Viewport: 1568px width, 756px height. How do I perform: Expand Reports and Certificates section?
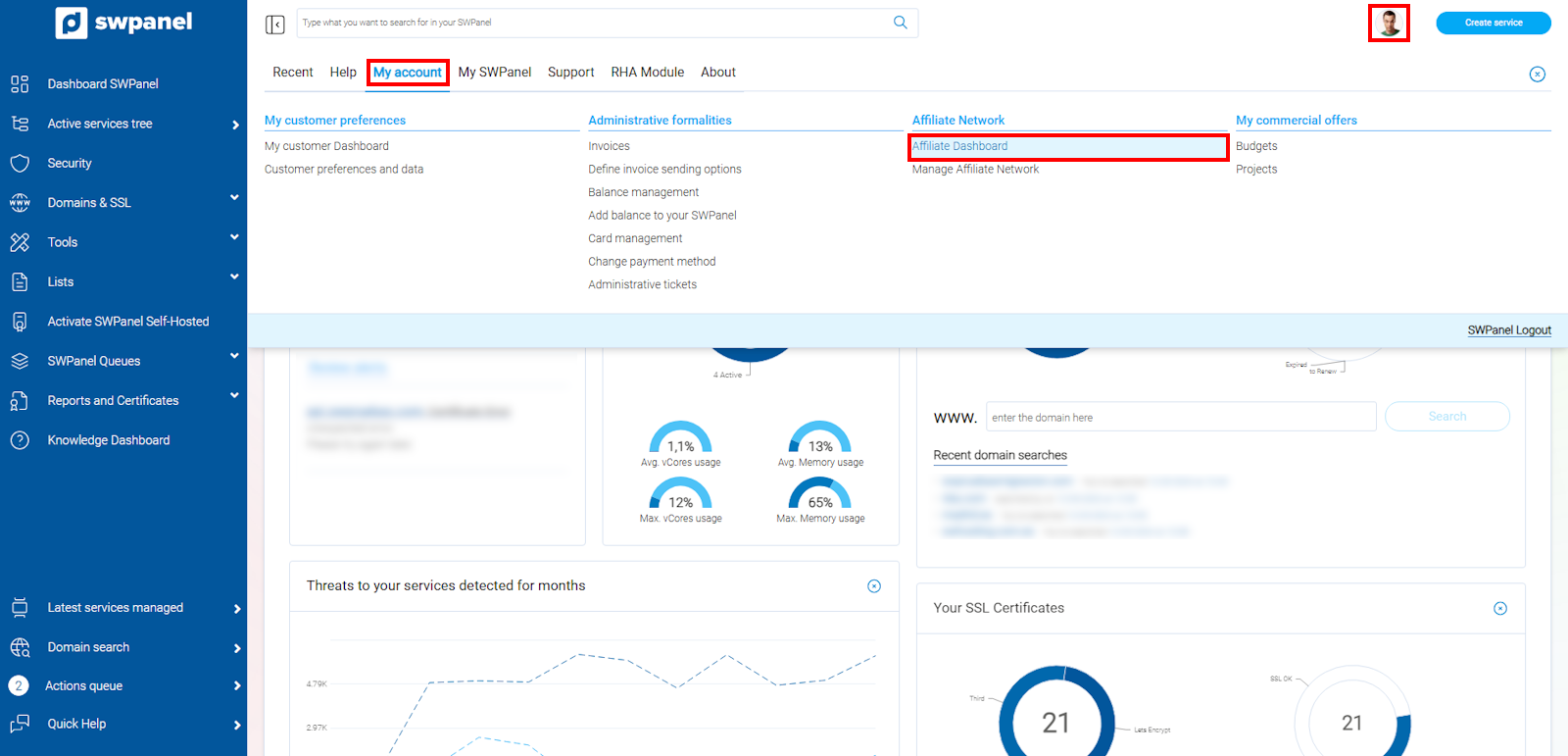click(234, 396)
